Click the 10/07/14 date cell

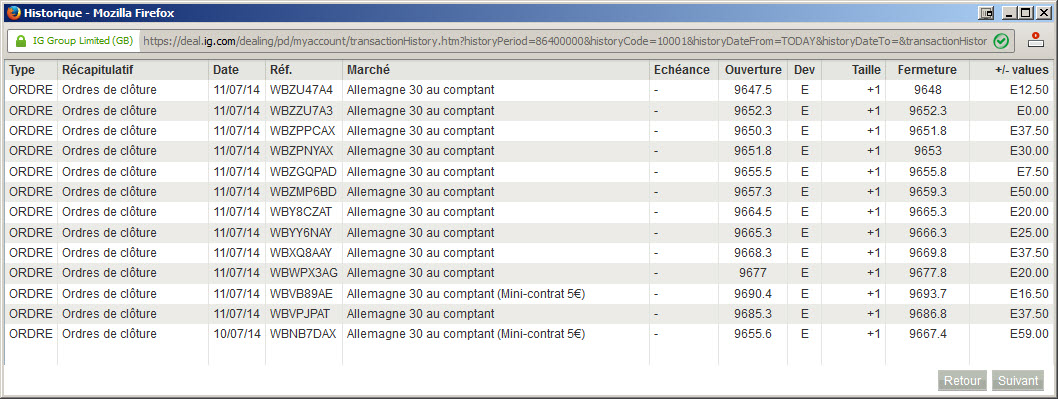236,334
